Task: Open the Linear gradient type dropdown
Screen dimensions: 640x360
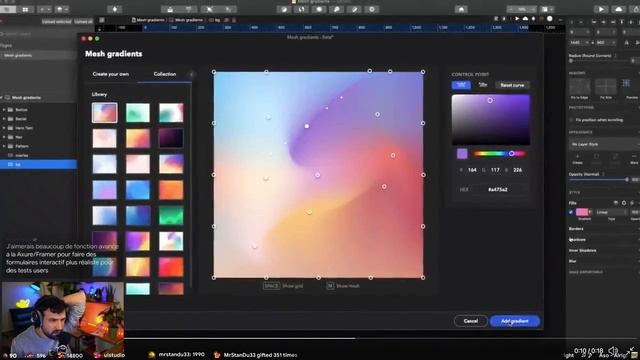Action: pos(611,212)
